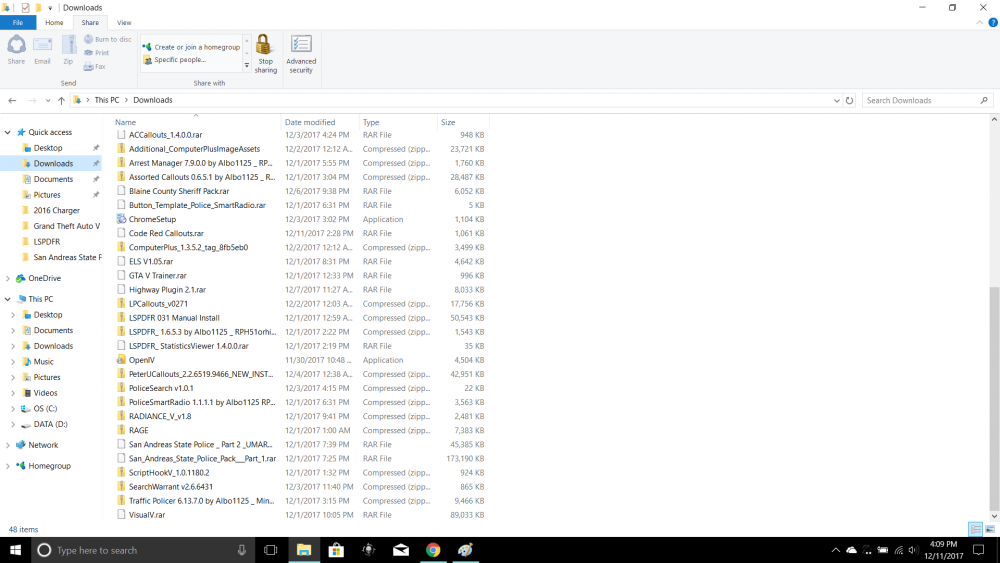The image size is (1000, 563).
Task: Refresh the Downloads folder
Action: [849, 100]
